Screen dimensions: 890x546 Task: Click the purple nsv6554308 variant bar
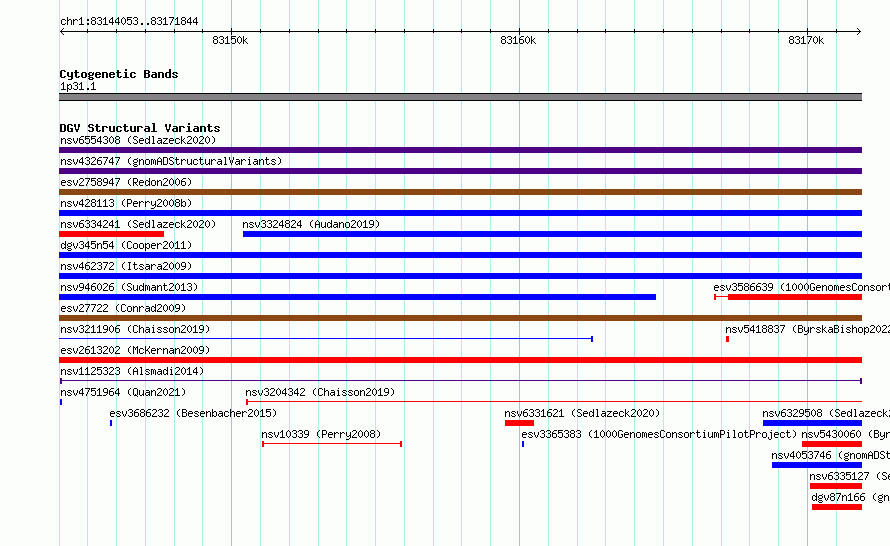(460, 150)
